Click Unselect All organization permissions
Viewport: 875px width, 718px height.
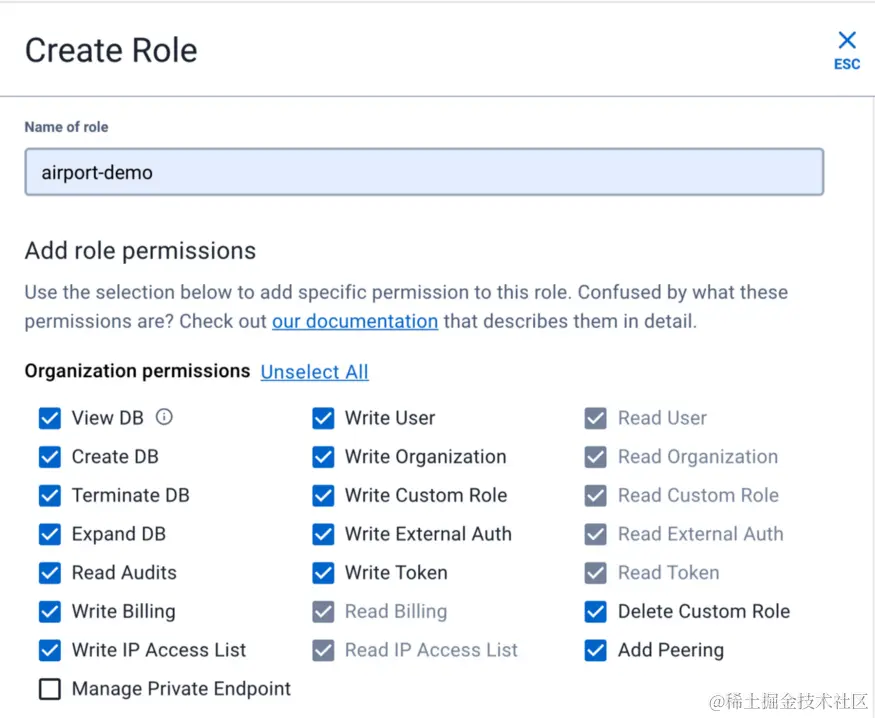tap(314, 372)
